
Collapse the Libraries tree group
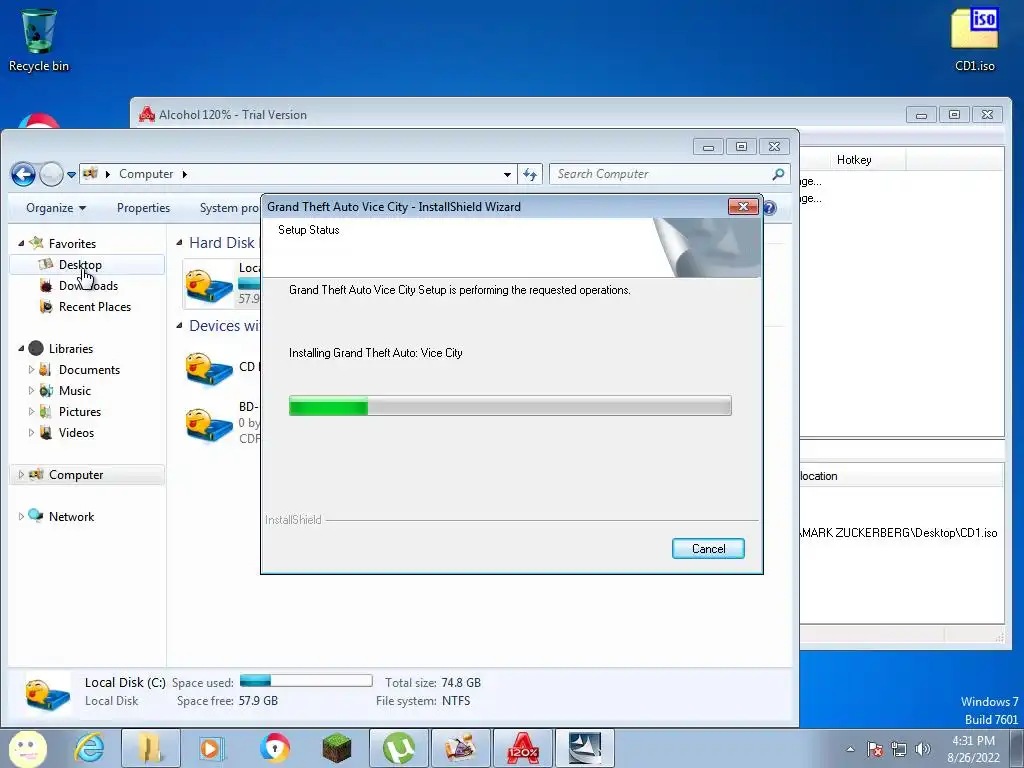[x=21, y=349]
